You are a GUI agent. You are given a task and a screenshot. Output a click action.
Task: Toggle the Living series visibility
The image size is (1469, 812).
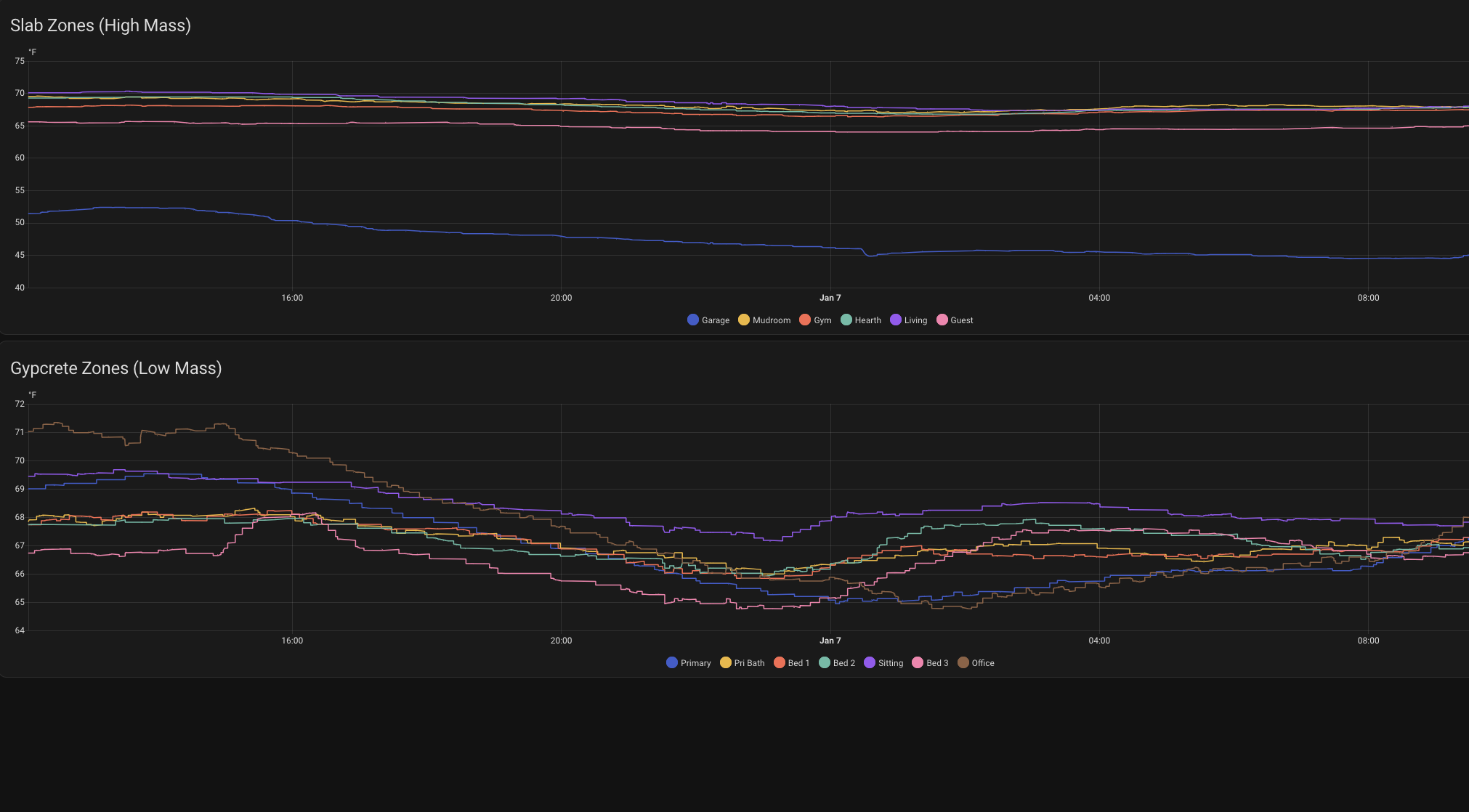(x=915, y=320)
